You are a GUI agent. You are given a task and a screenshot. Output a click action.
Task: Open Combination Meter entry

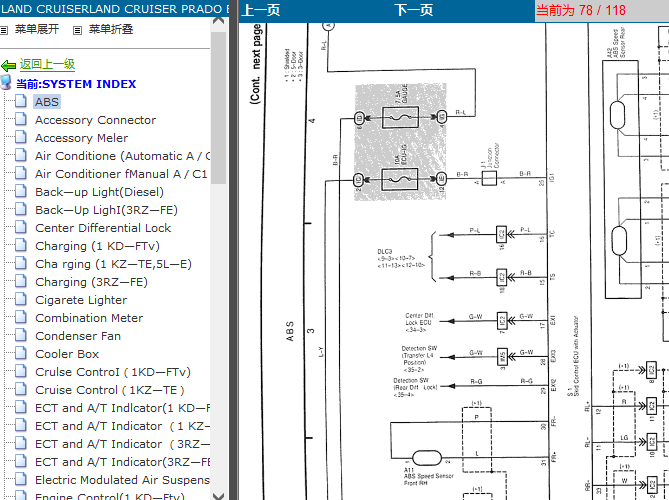pos(89,318)
